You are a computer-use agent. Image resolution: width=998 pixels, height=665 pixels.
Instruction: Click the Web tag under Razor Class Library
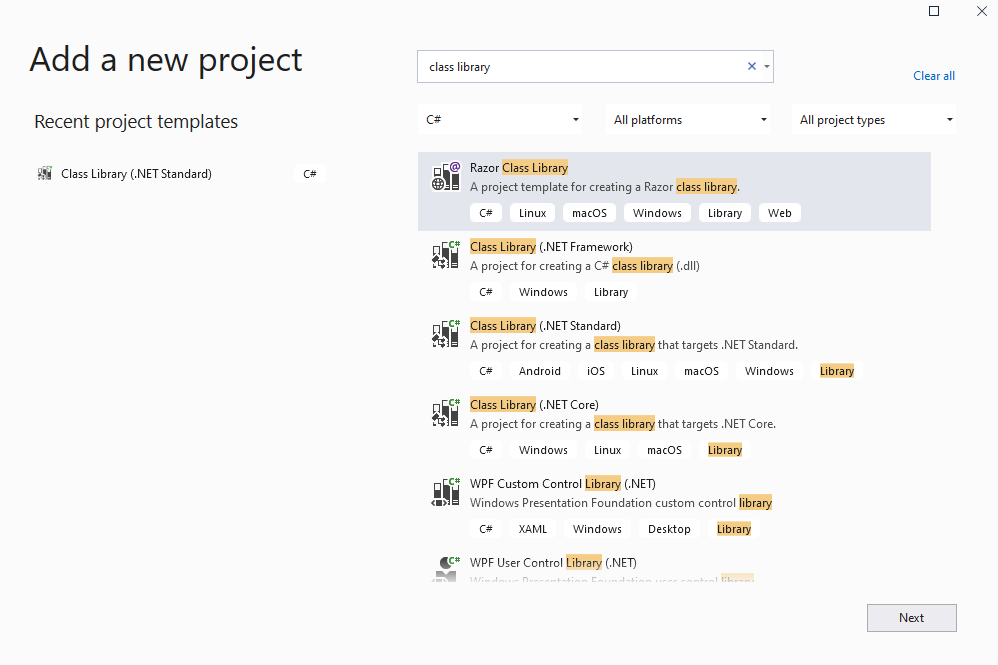click(780, 213)
